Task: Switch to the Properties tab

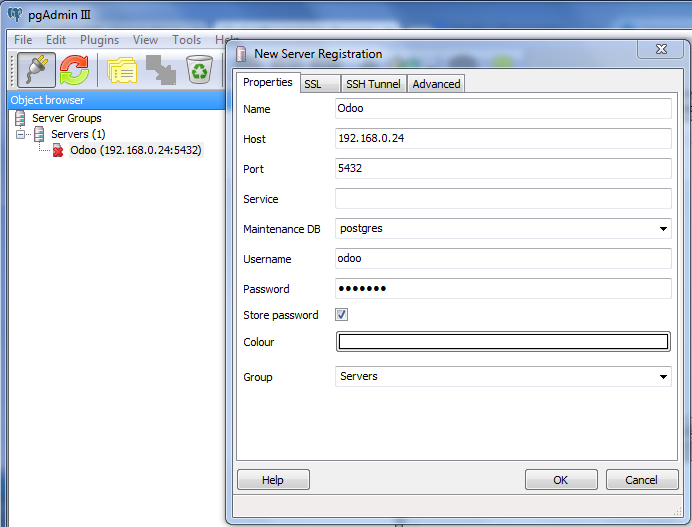Action: point(267,83)
